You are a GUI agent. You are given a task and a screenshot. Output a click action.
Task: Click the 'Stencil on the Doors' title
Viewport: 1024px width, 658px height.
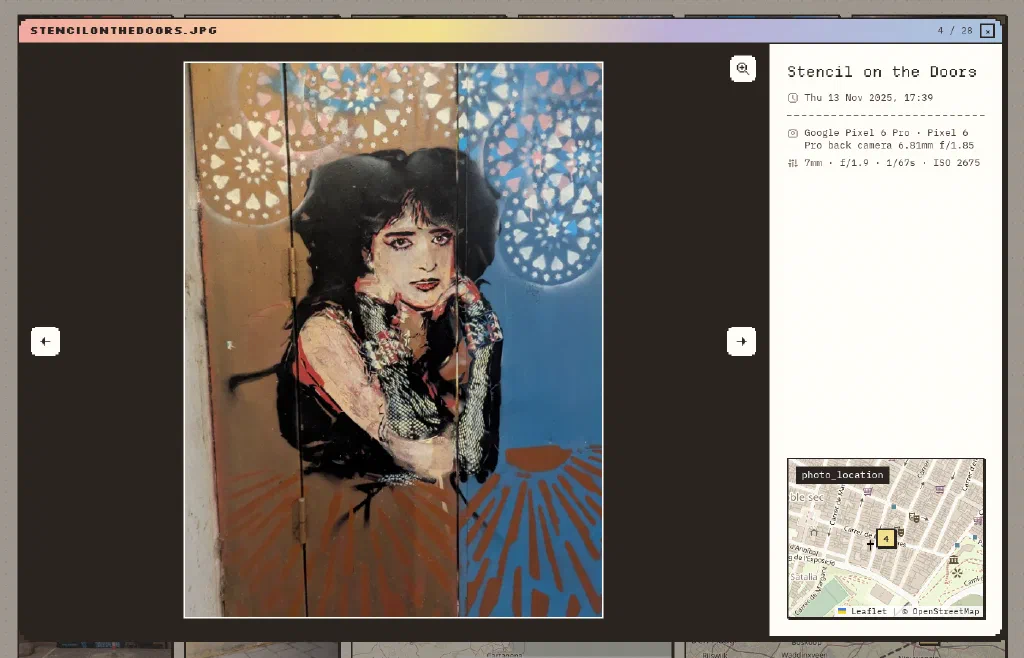[882, 72]
